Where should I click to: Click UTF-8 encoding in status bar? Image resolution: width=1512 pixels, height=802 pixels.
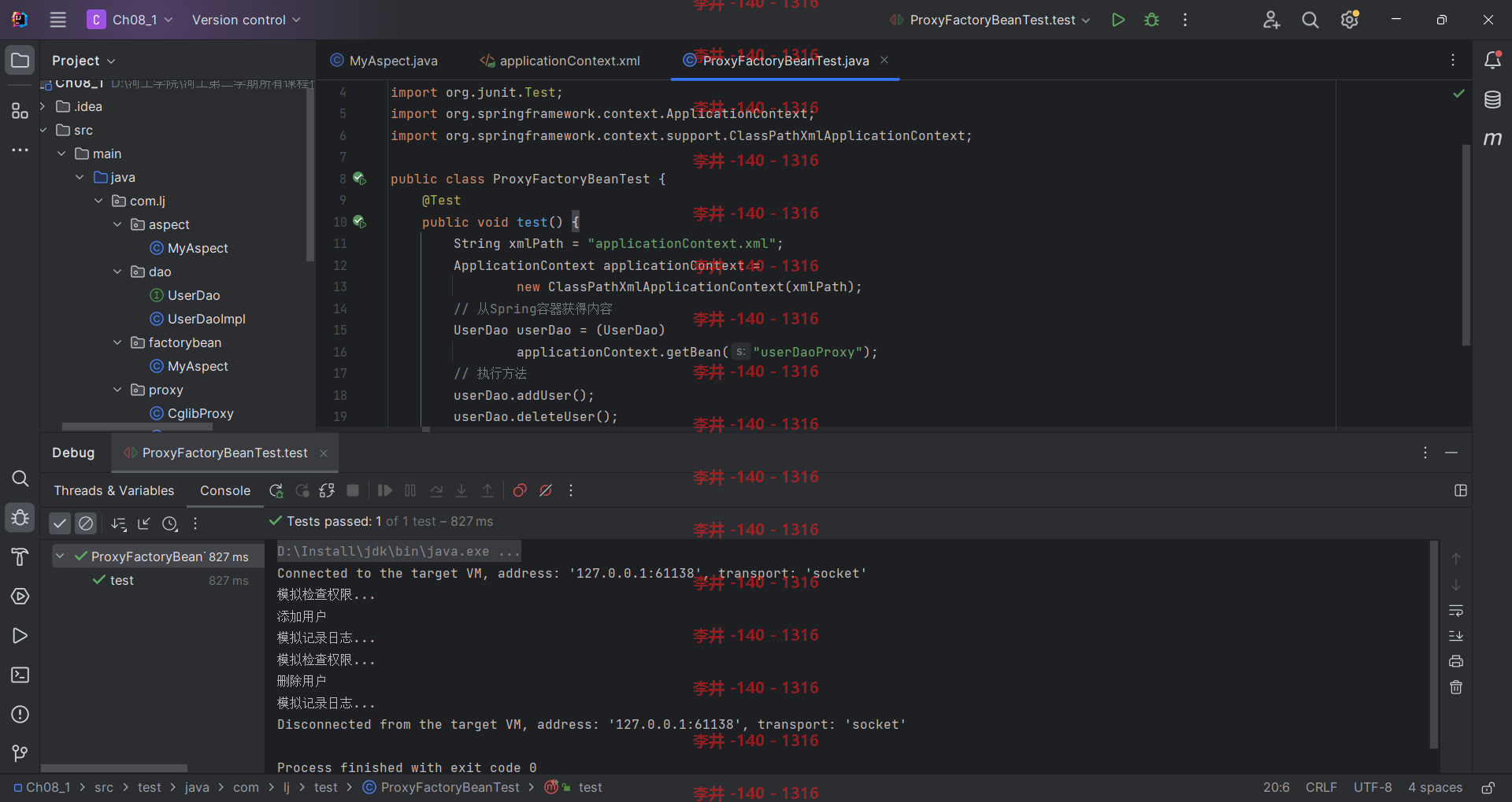point(1373,788)
